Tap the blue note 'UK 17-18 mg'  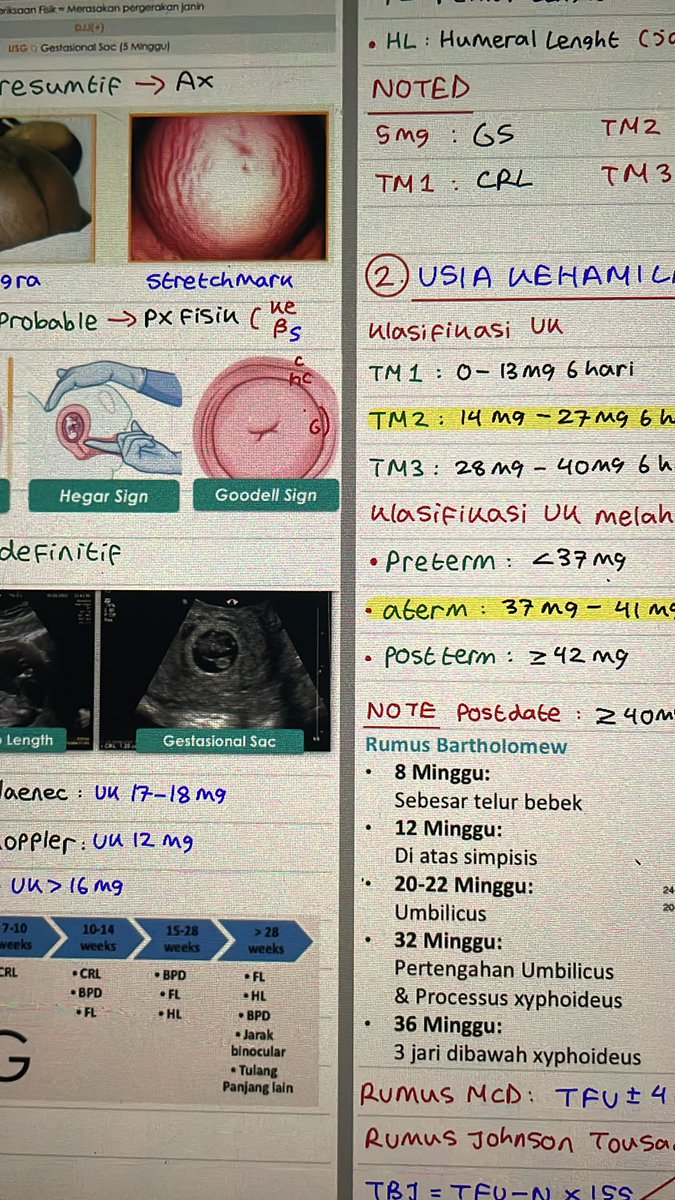pyautogui.click(x=159, y=795)
